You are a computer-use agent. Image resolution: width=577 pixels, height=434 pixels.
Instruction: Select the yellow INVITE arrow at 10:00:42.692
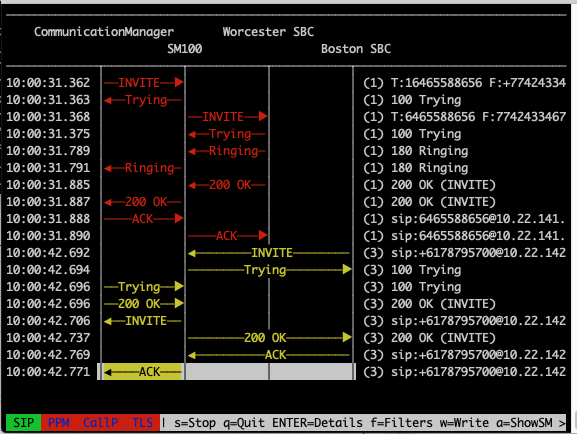pos(269,253)
